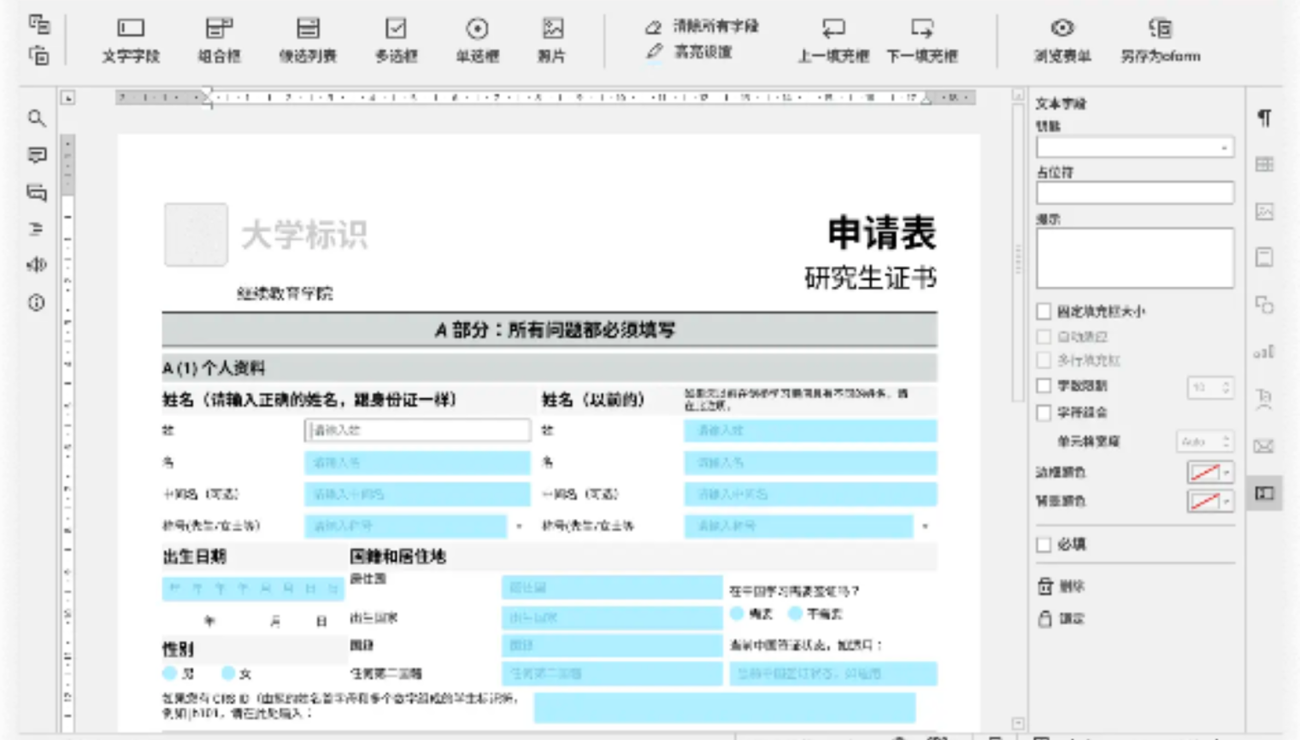The height and width of the screenshot is (740, 1300).
Task: Click Save as oform button
Action: point(1160,40)
